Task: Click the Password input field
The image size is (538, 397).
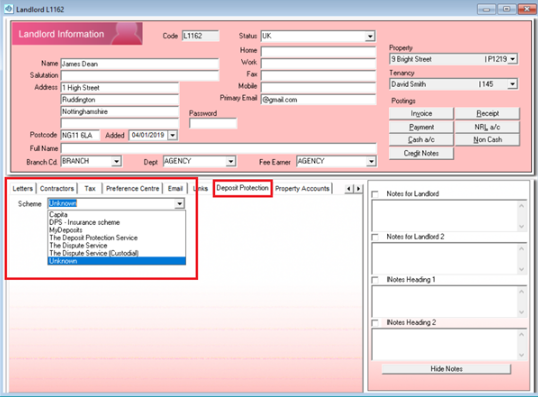Action: [x=213, y=124]
